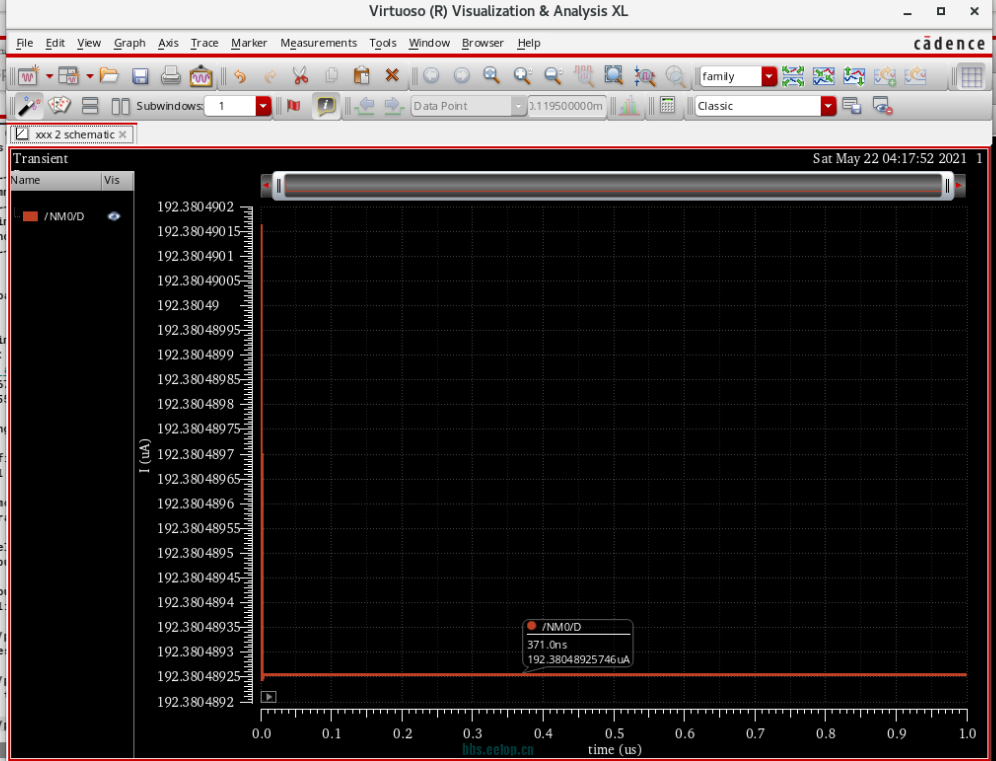The height and width of the screenshot is (761, 996).
Task: Open the File menu
Action: click(x=25, y=43)
